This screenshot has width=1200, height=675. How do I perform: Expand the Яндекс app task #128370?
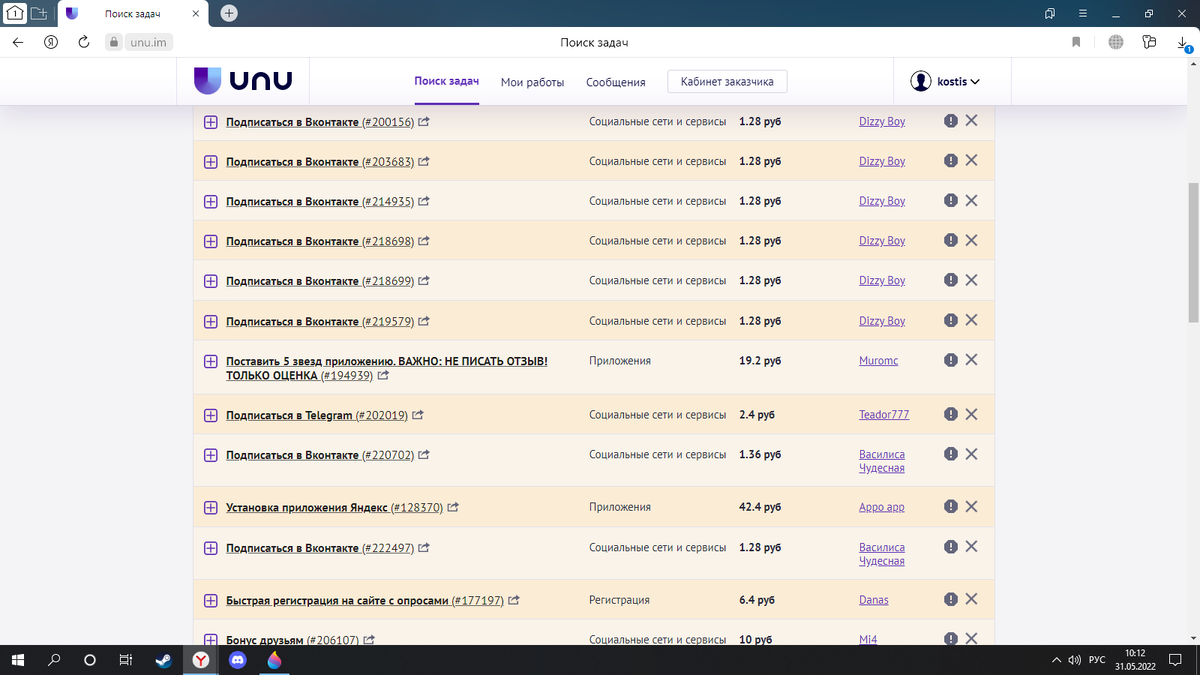[210, 508]
